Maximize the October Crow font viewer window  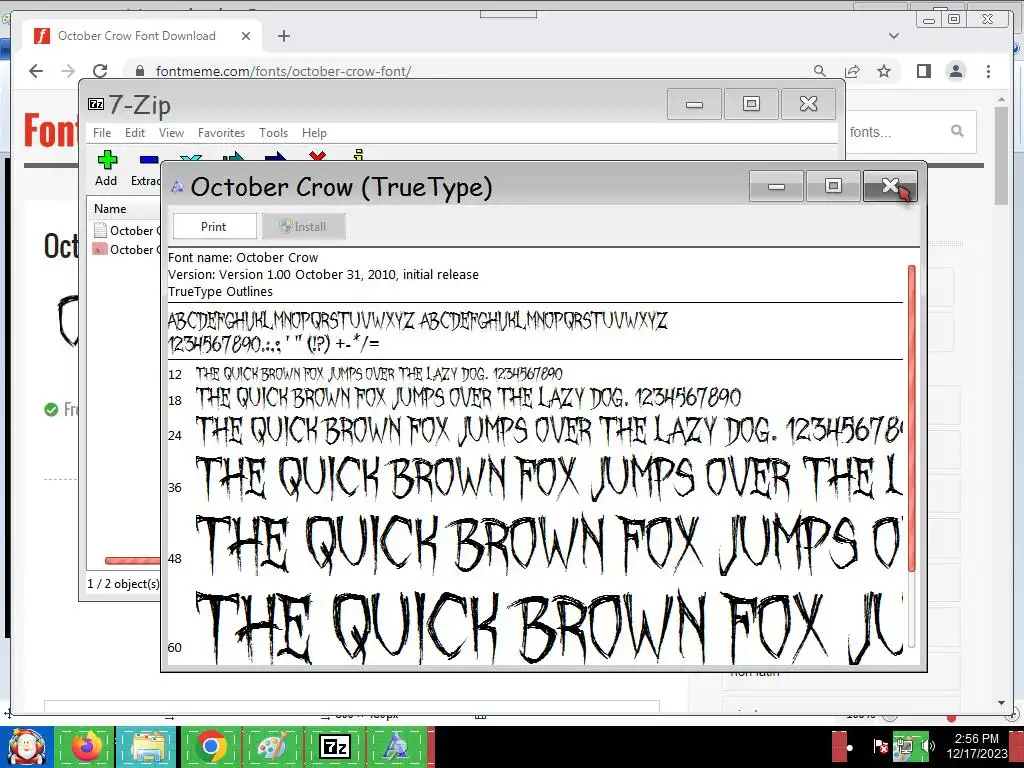click(x=833, y=186)
